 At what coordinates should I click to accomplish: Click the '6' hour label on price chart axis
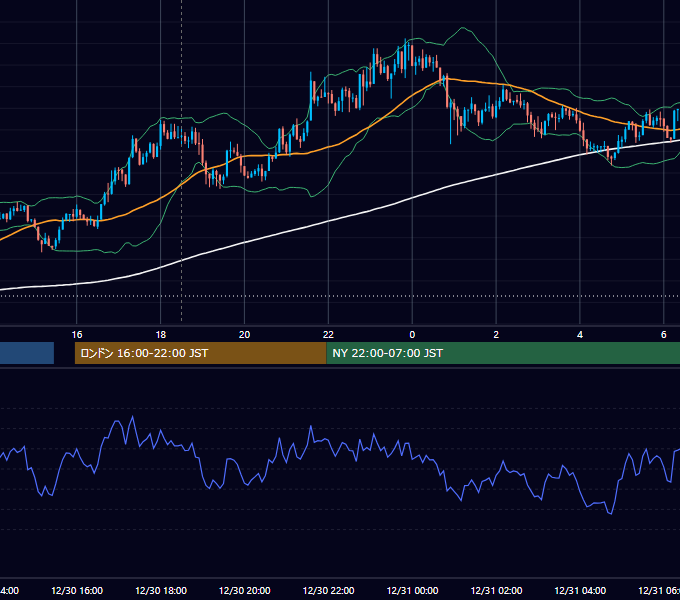[664, 335]
